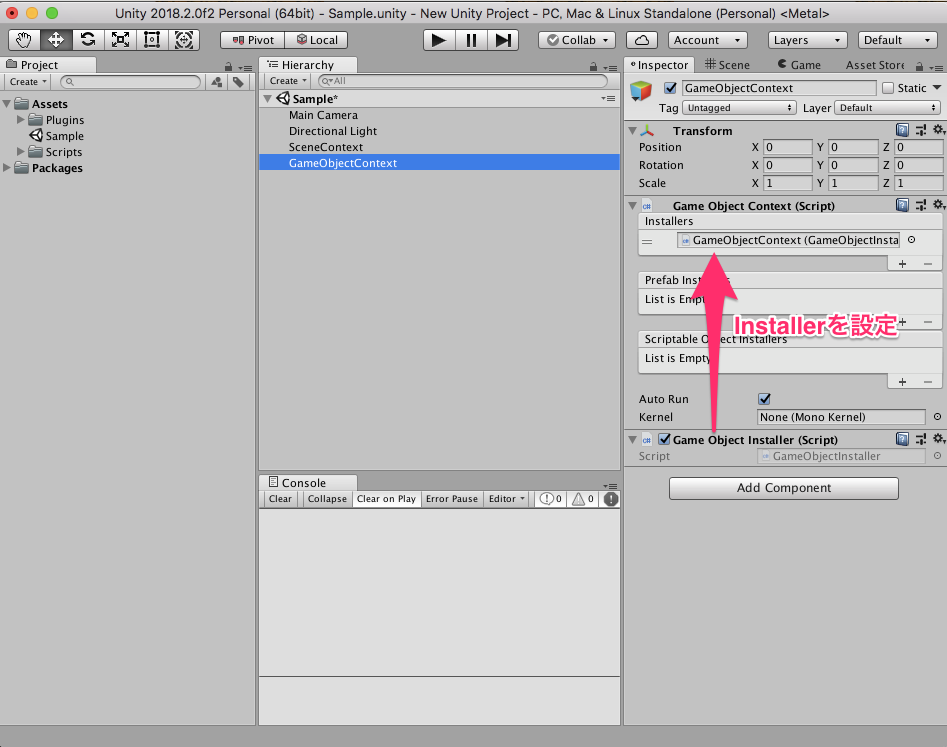Switch to the Scene tab

pos(727,65)
